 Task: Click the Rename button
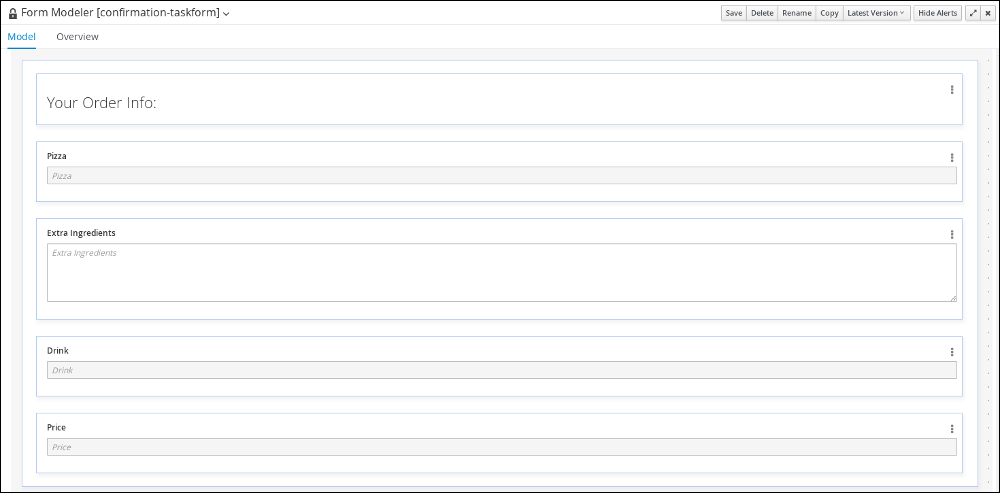pyautogui.click(x=797, y=13)
